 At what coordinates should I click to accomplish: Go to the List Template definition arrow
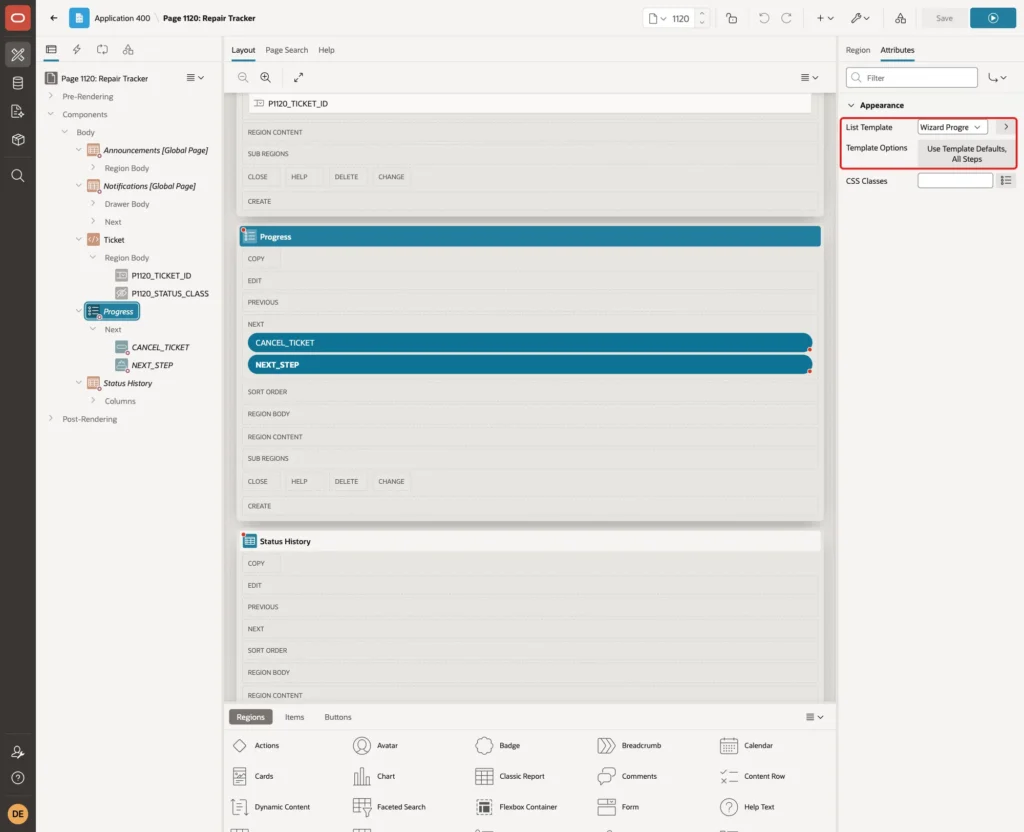pyautogui.click(x=1006, y=127)
